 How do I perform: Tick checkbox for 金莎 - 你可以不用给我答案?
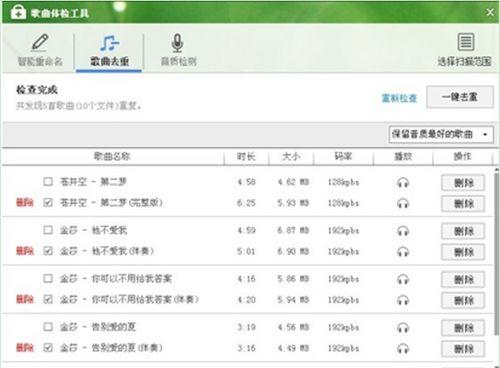tap(48, 278)
